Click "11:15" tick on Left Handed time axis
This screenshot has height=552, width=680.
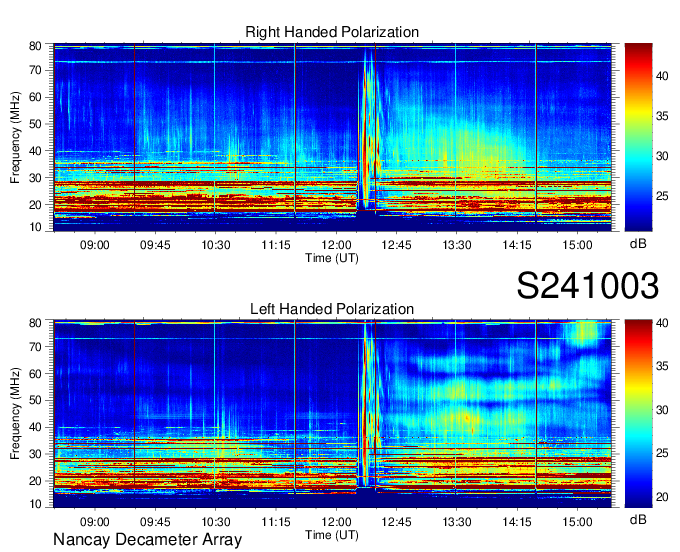point(276,522)
